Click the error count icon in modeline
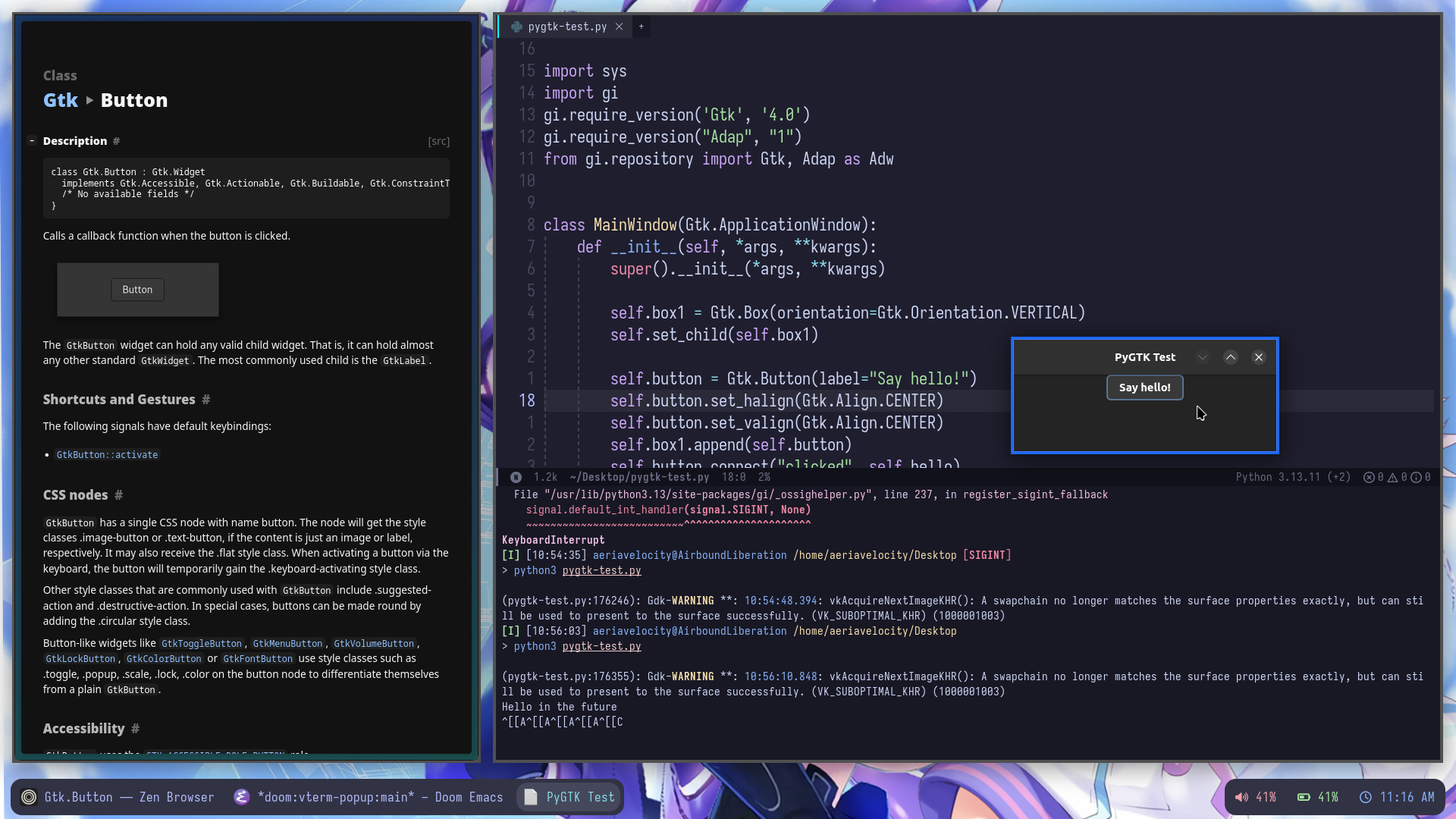This screenshot has width=1456, height=819. coord(1370,477)
